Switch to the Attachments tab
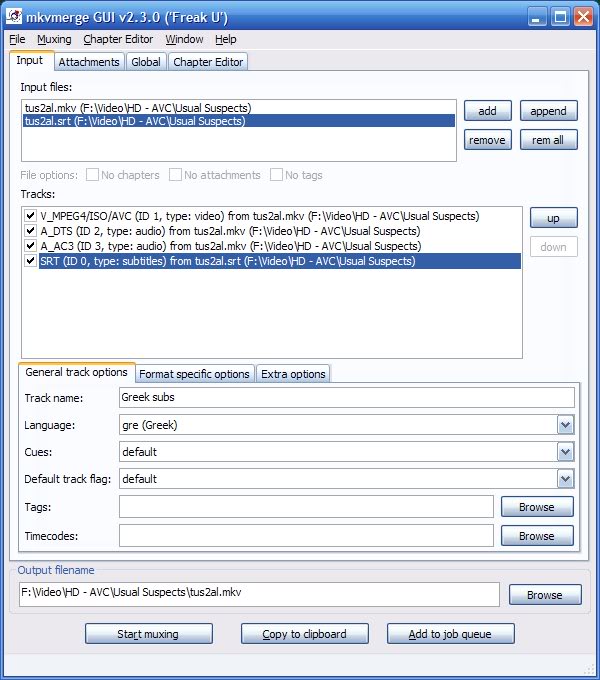The width and height of the screenshot is (600, 680). tap(89, 62)
